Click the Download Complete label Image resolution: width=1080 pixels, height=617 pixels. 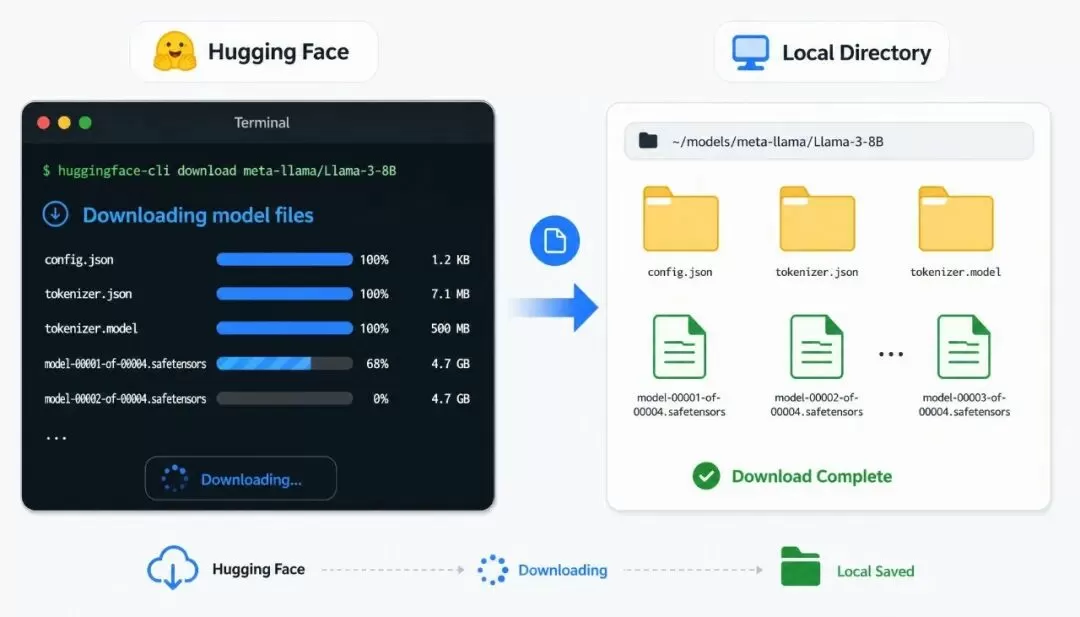[811, 477]
